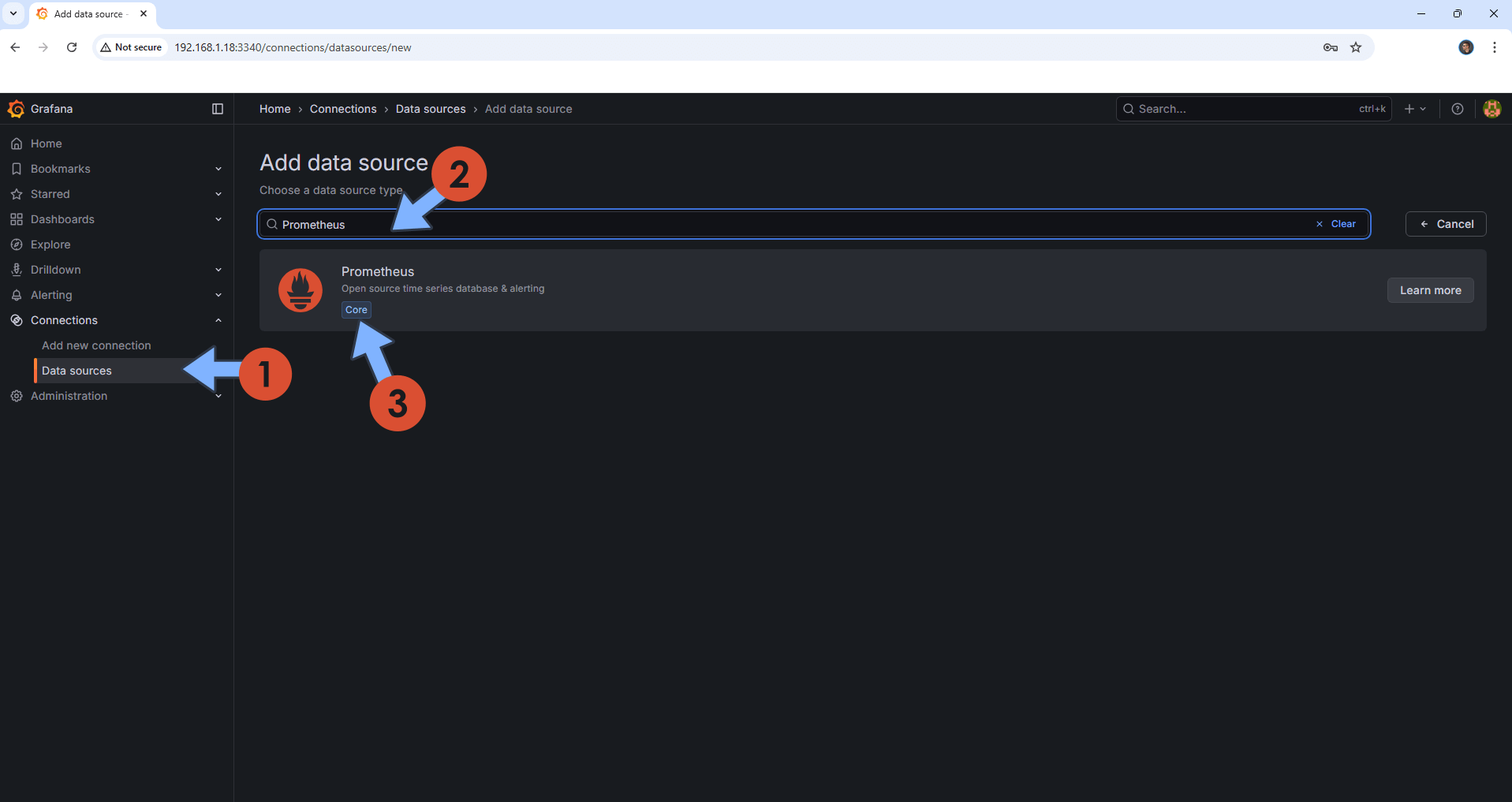The height and width of the screenshot is (802, 1512).
Task: Select the Alerting bell icon
Action: 17,295
